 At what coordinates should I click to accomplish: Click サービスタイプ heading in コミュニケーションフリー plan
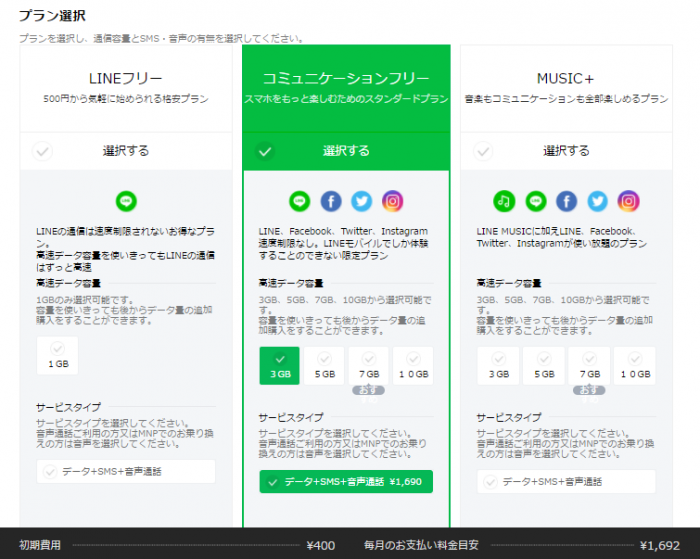coord(291,417)
